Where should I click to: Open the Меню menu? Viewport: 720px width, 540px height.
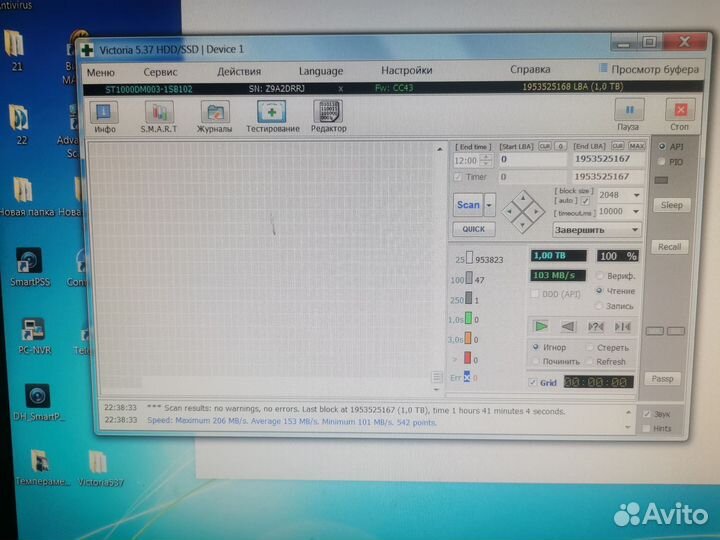click(x=101, y=73)
